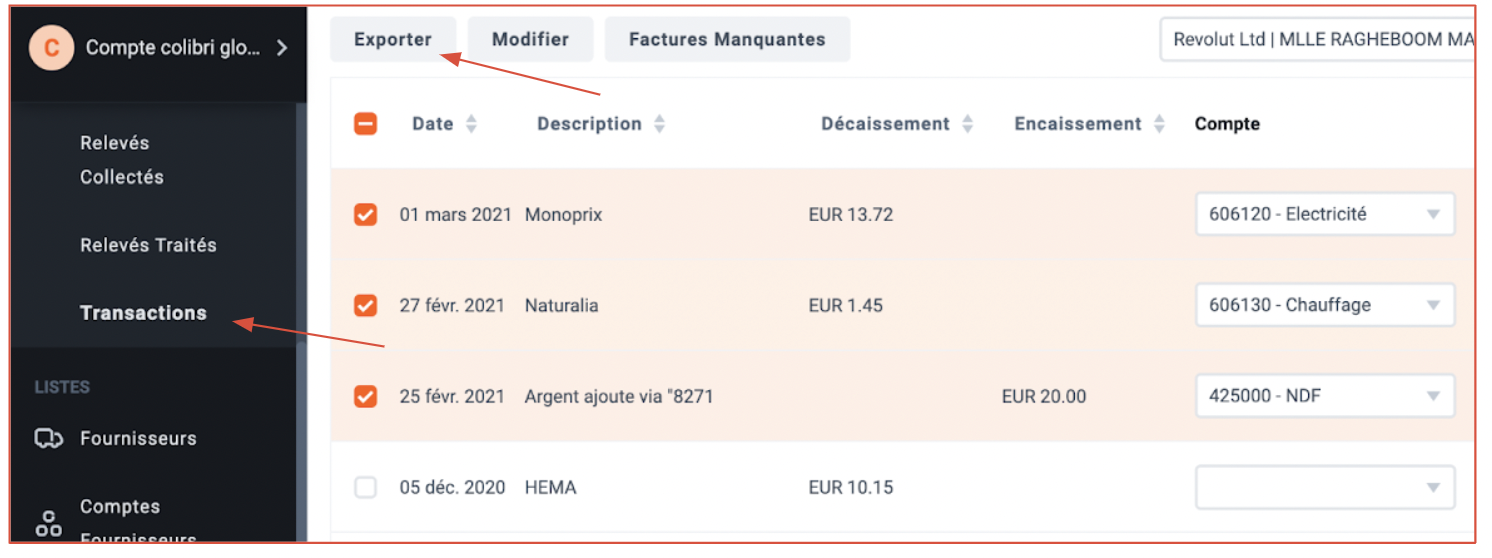Open the 425000 - NDF account dropdown
The height and width of the screenshot is (558, 1492).
click(1325, 396)
